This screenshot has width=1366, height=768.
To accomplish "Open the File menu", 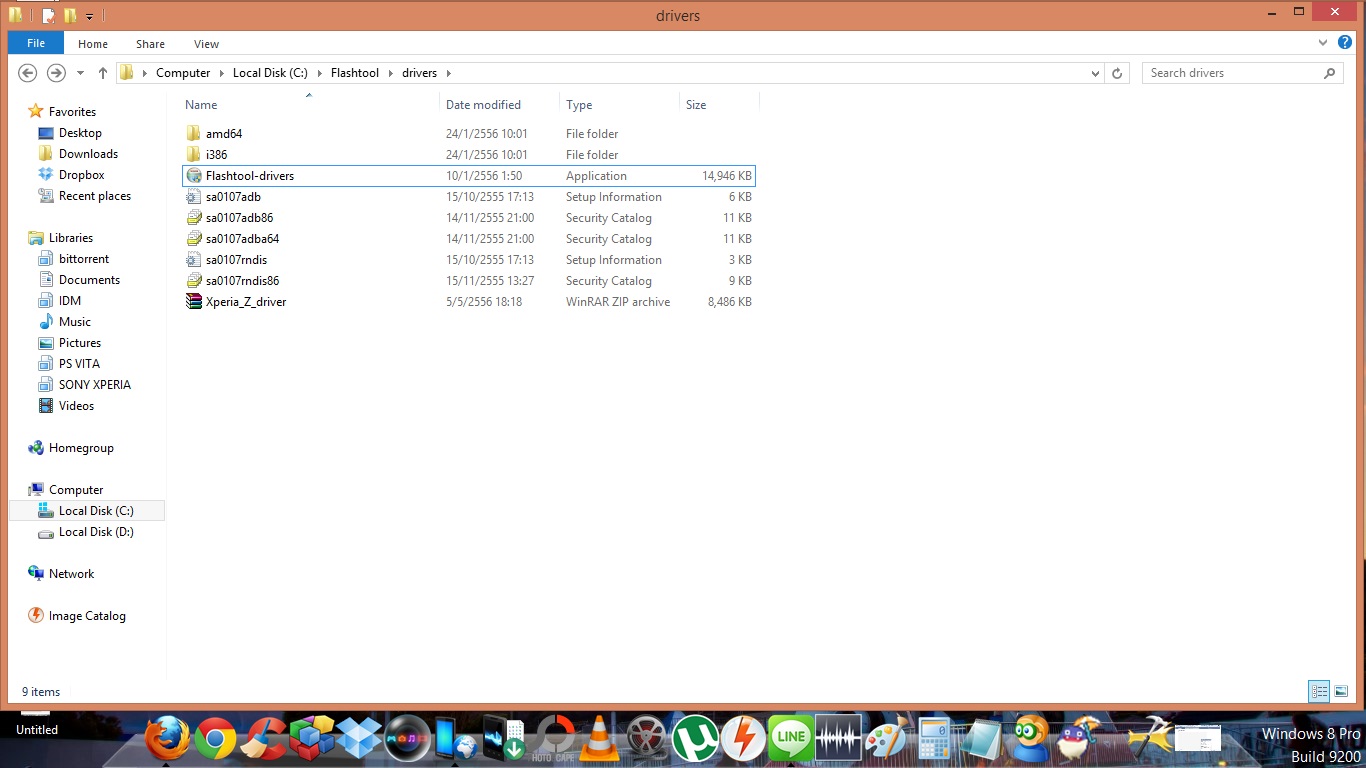I will coord(36,43).
